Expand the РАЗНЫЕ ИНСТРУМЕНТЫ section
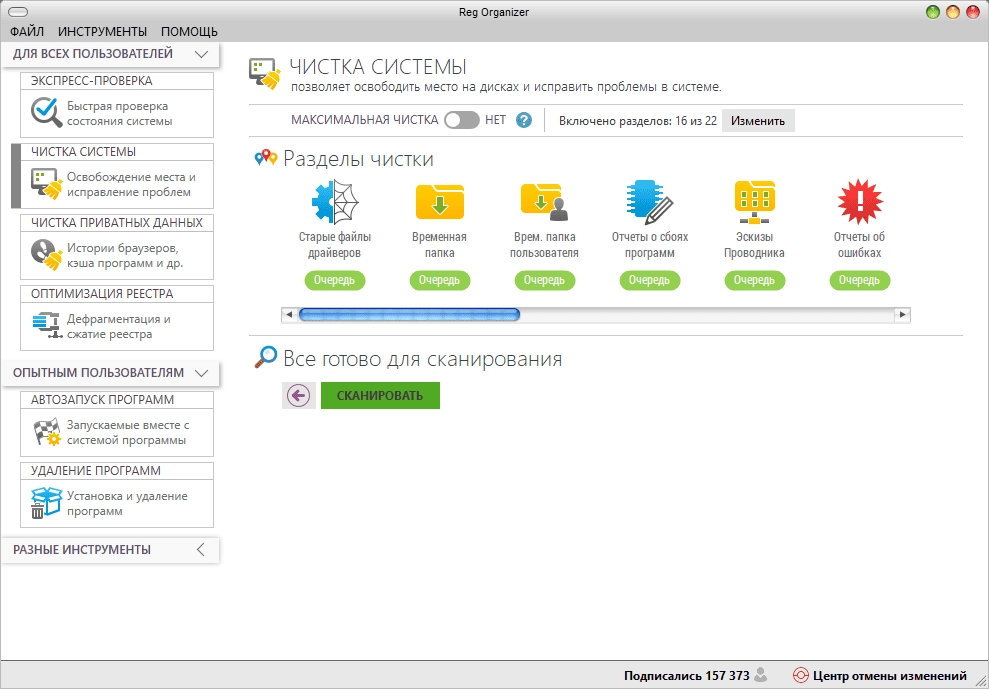This screenshot has height=689, width=989. pyautogui.click(x=201, y=550)
